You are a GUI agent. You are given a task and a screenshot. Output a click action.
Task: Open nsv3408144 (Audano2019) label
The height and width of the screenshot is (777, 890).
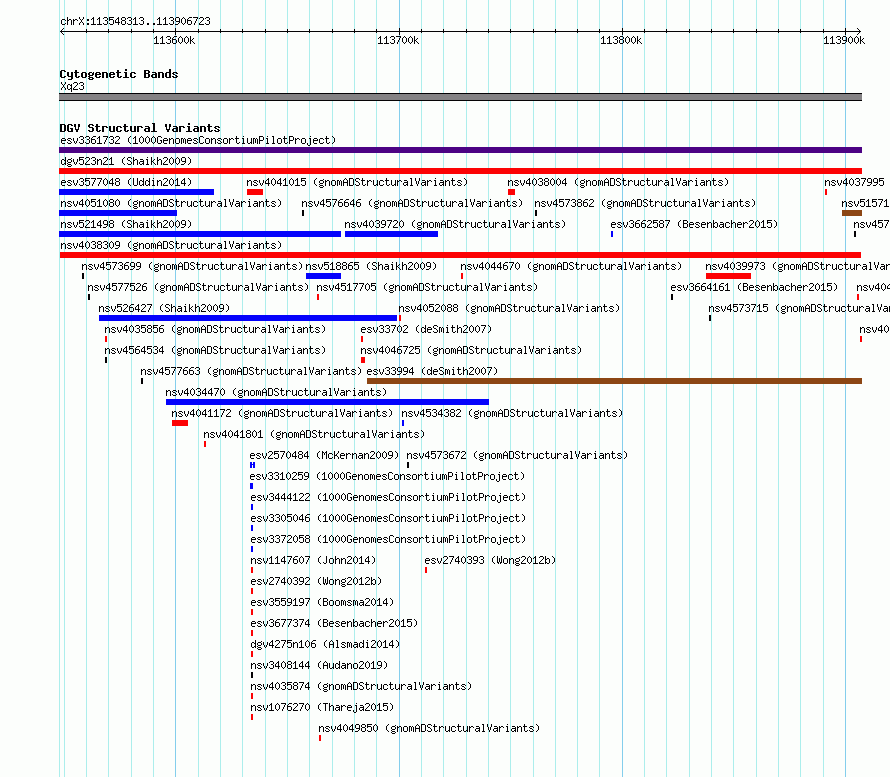319,665
